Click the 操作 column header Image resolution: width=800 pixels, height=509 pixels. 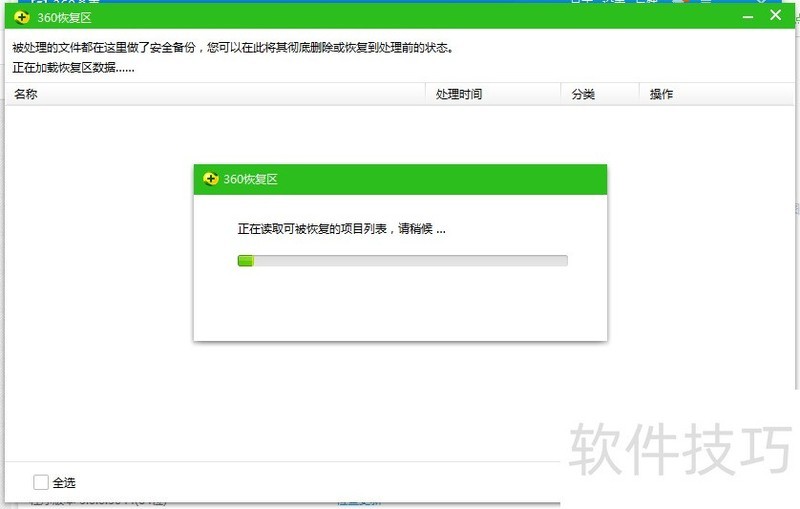pos(716,94)
